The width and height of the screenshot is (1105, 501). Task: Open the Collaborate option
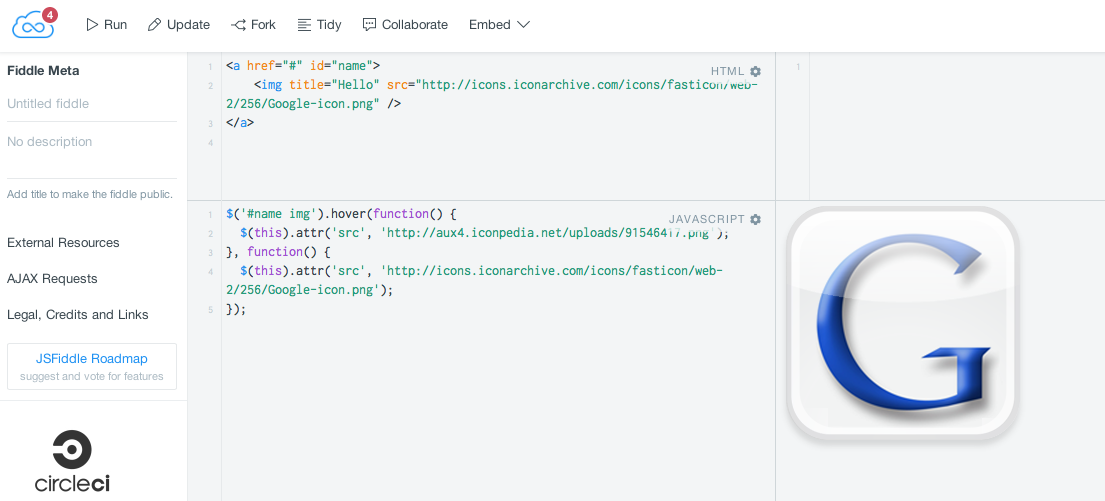pyautogui.click(x=405, y=25)
